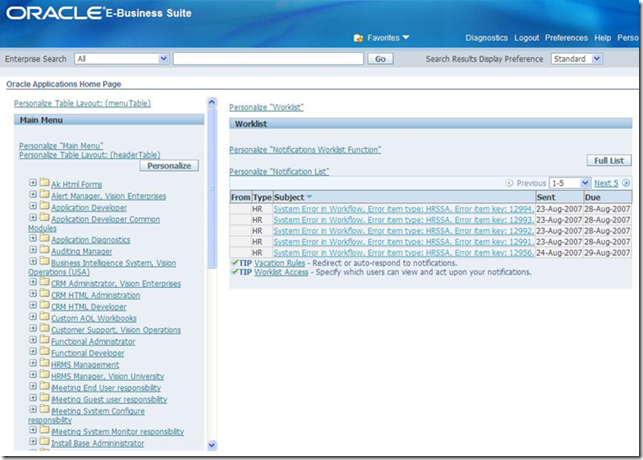The height and width of the screenshot is (460, 643).
Task: Click the Subject column sort arrow
Action: (309, 197)
